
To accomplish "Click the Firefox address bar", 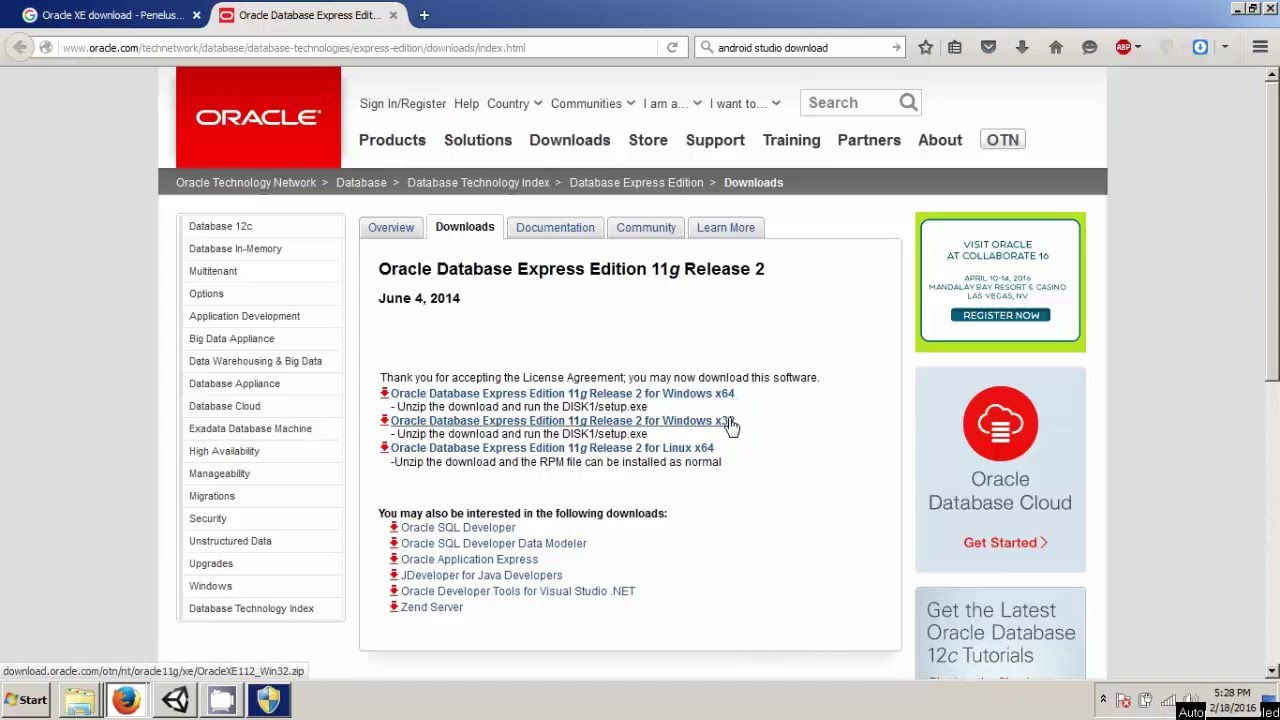I will click(x=355, y=47).
